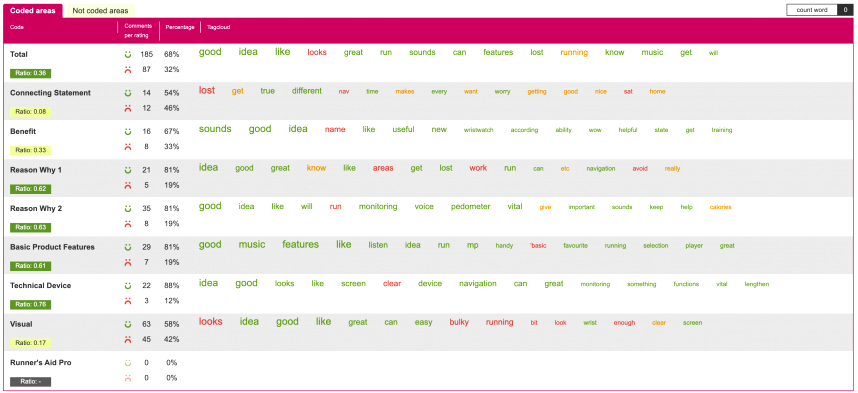The image size is (858, 393).
Task: Click tag word 'screen' in Technical Device tagcloud
Action: [353, 284]
